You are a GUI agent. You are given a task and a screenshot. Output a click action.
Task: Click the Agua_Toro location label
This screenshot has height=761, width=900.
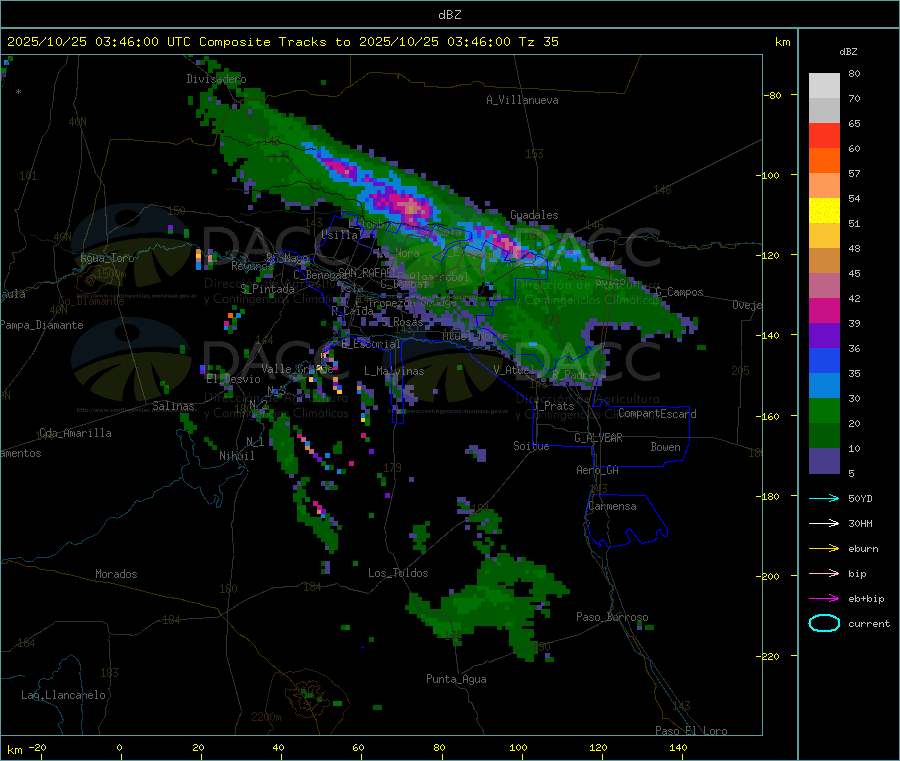107,258
